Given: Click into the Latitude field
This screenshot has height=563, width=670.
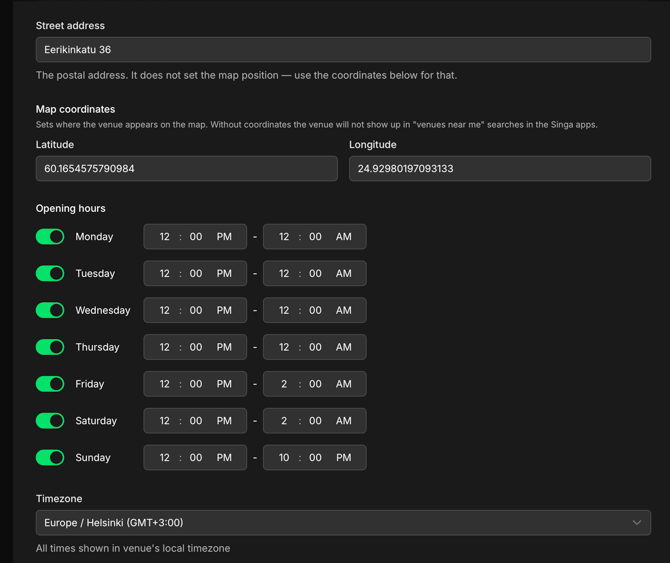Looking at the screenshot, I should pyautogui.click(x=187, y=169).
